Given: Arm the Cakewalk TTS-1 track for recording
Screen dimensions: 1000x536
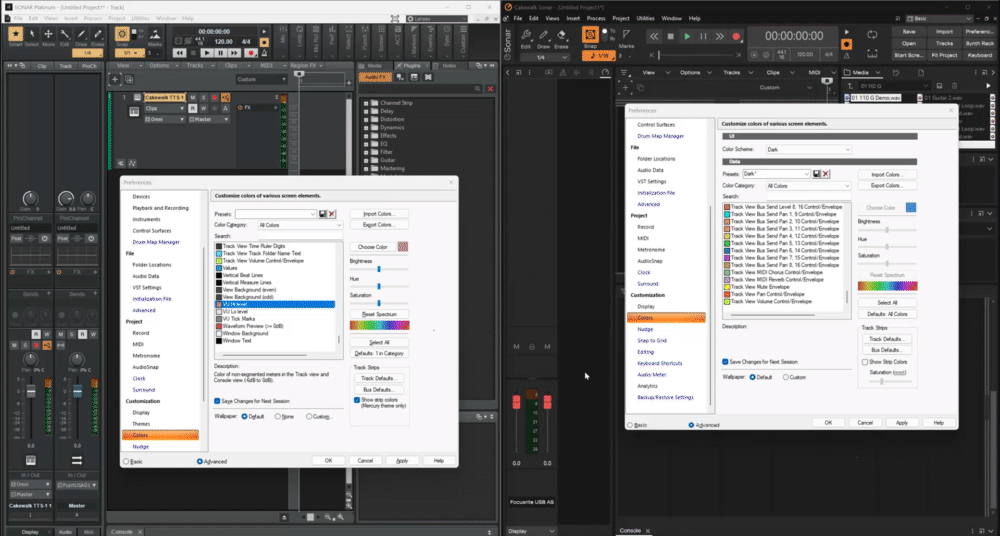Looking at the screenshot, I should 214,98.
